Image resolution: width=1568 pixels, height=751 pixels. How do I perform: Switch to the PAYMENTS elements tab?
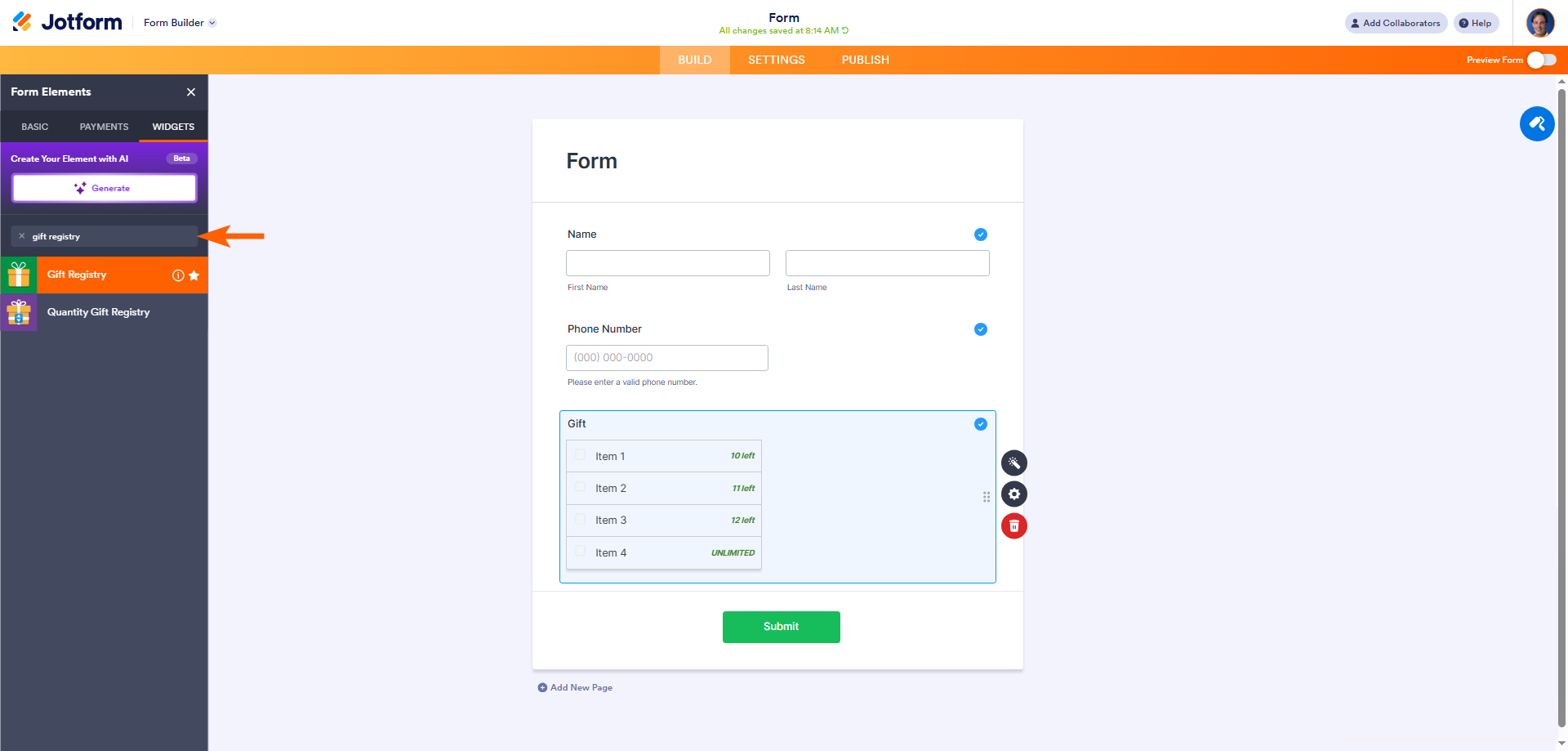coord(104,127)
